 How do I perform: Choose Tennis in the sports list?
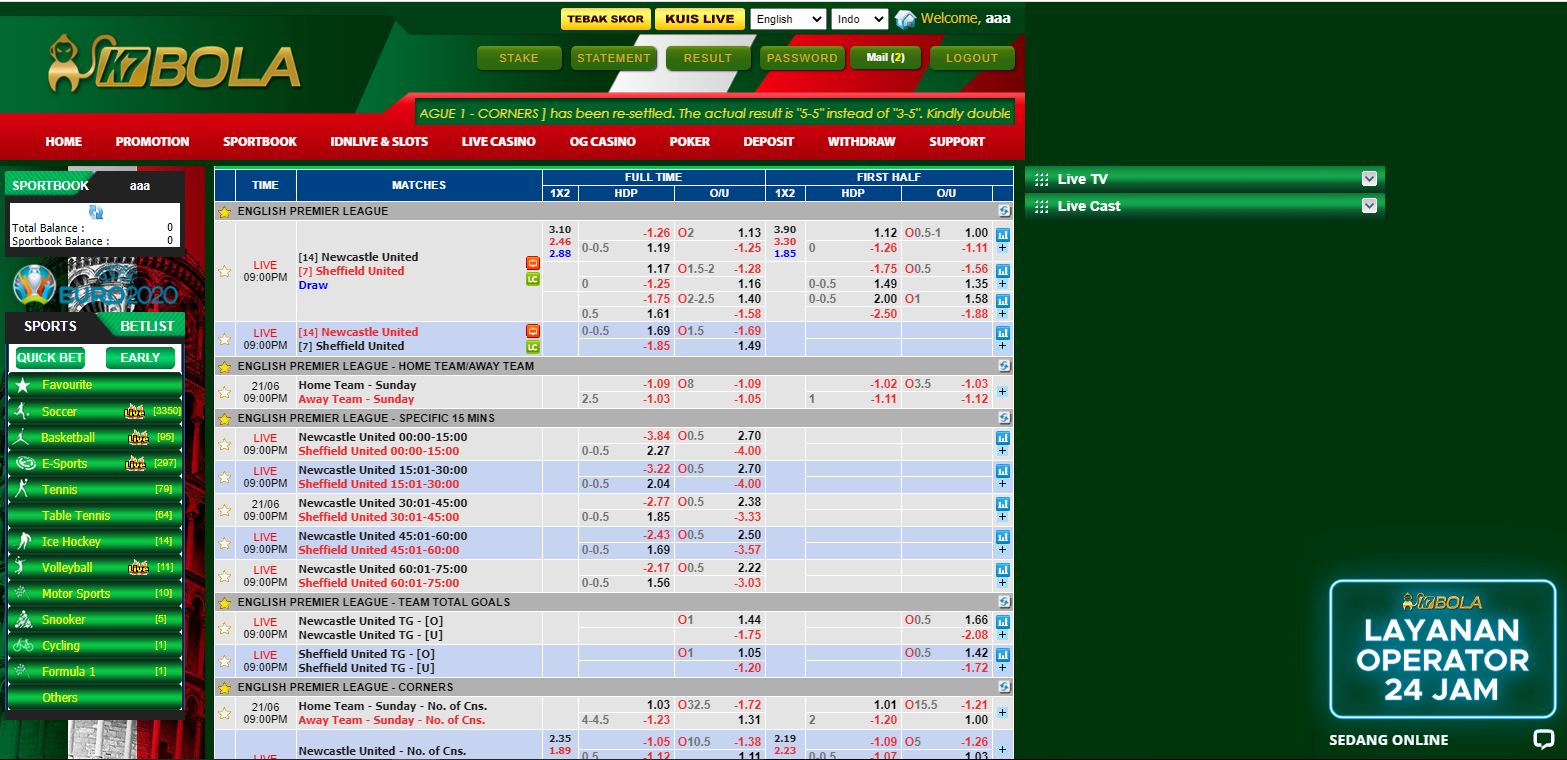point(95,489)
